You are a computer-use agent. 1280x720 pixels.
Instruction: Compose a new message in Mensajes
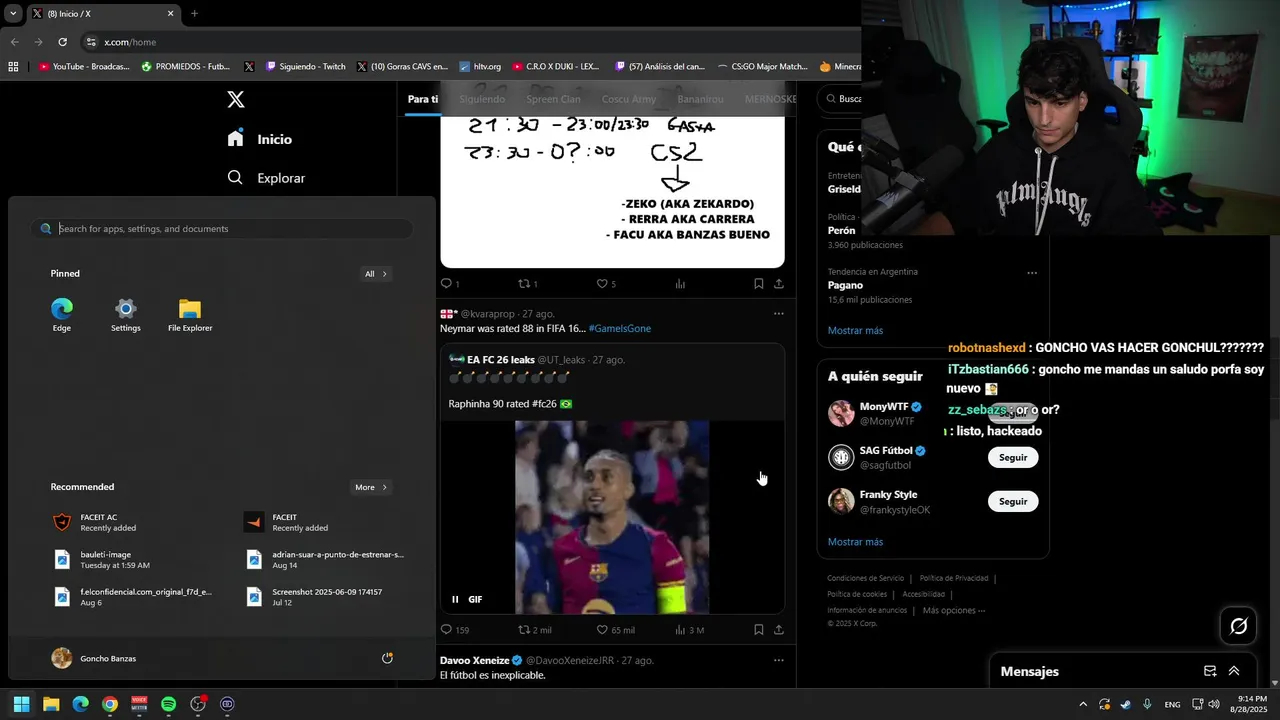click(1210, 671)
